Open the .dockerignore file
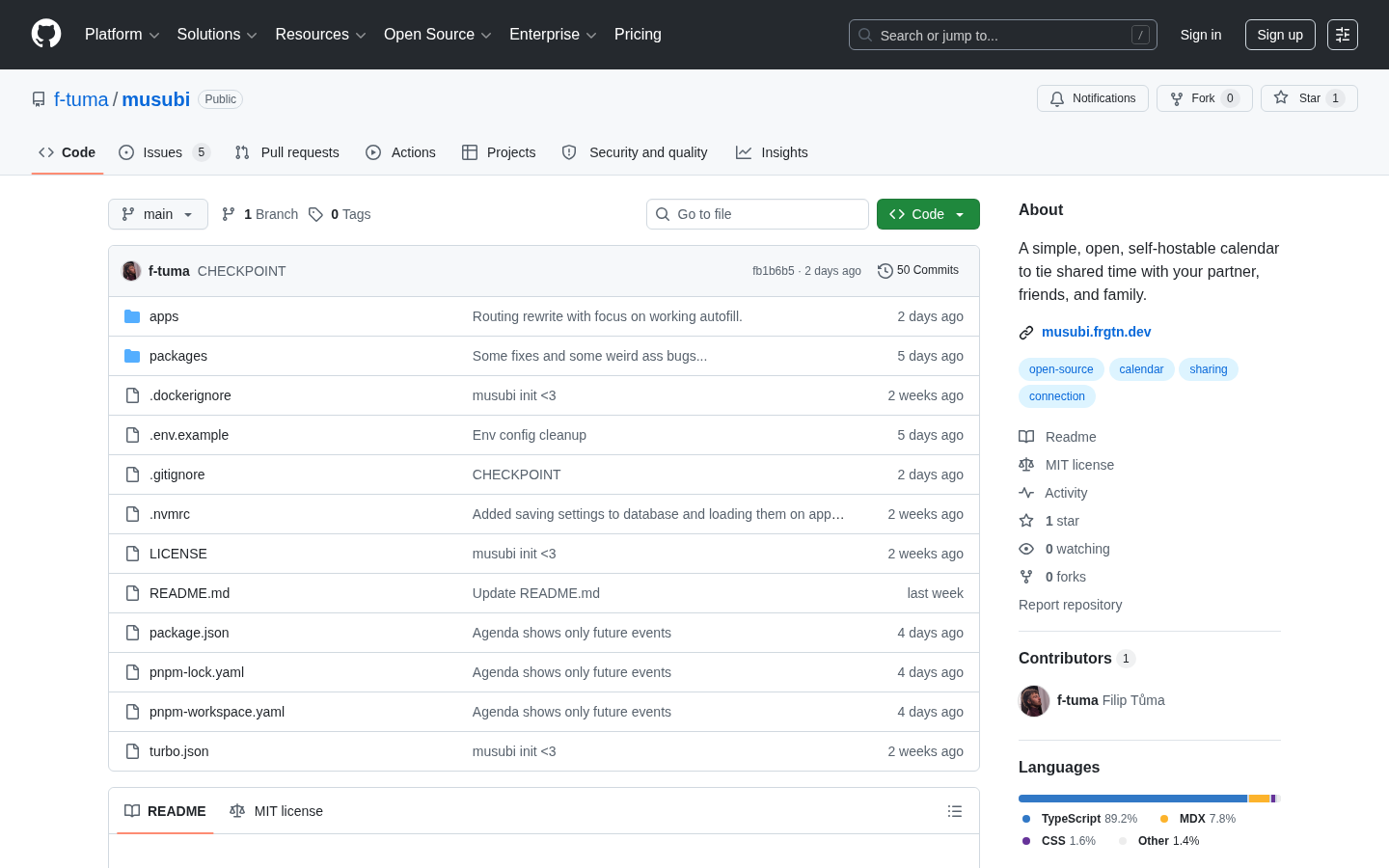 pyautogui.click(x=190, y=395)
